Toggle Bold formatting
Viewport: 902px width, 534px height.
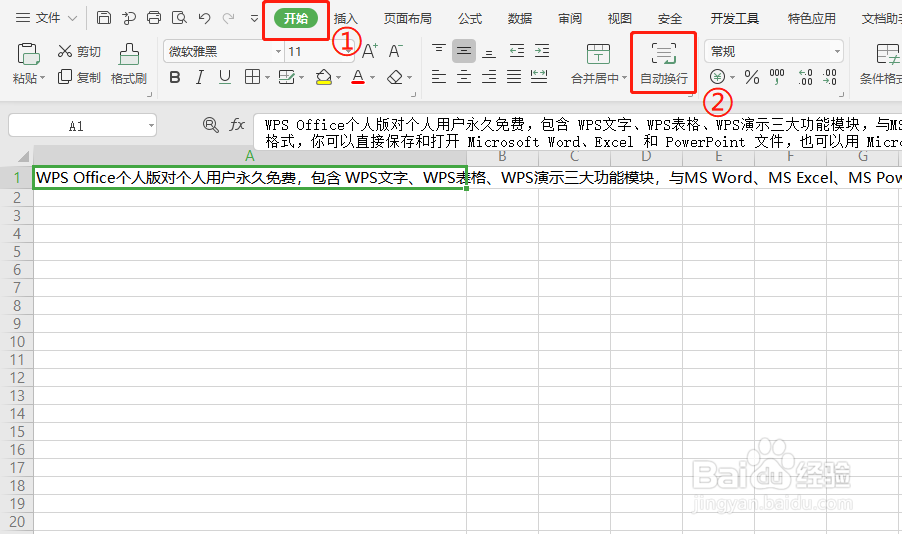[x=175, y=77]
